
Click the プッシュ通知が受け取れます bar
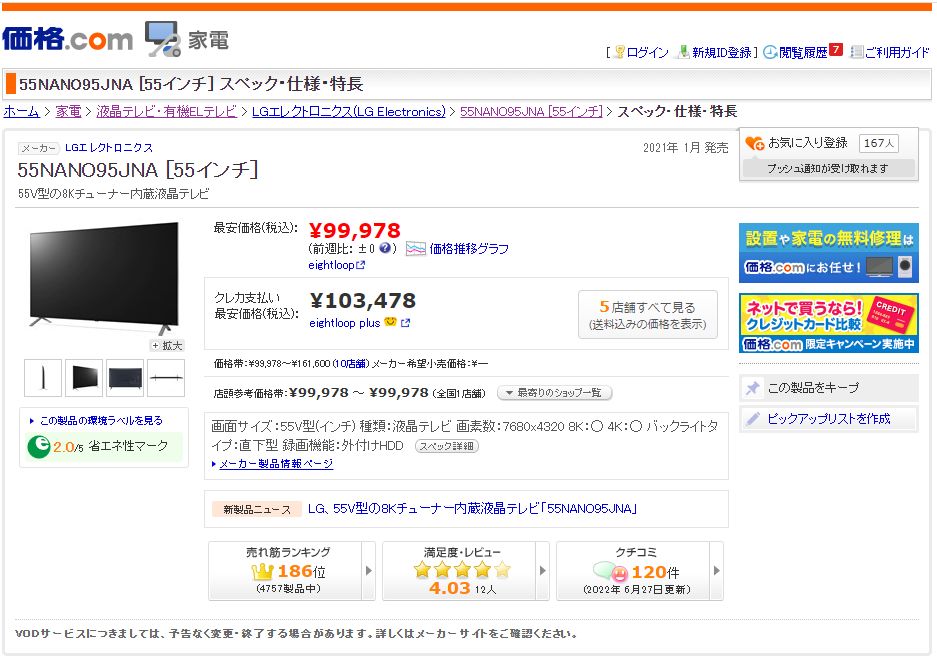point(828,168)
